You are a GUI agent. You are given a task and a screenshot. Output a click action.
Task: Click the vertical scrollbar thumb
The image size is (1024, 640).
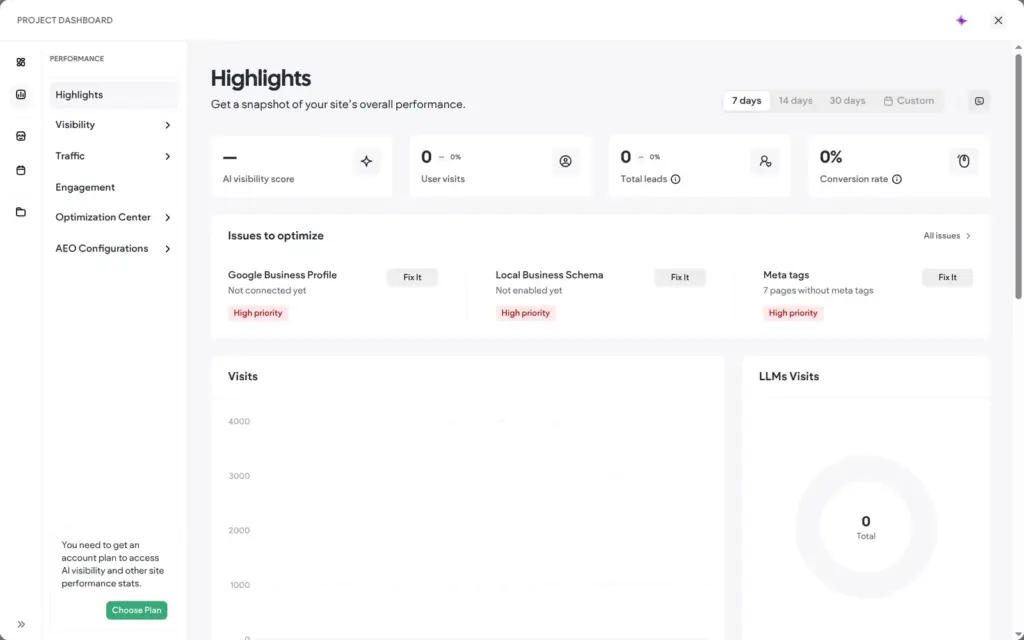1018,176
